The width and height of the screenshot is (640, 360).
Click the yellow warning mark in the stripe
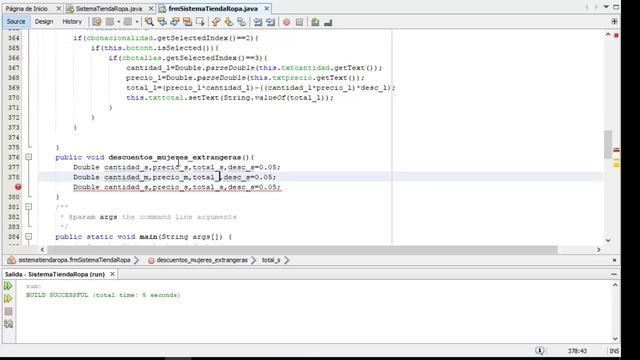(x=616, y=165)
